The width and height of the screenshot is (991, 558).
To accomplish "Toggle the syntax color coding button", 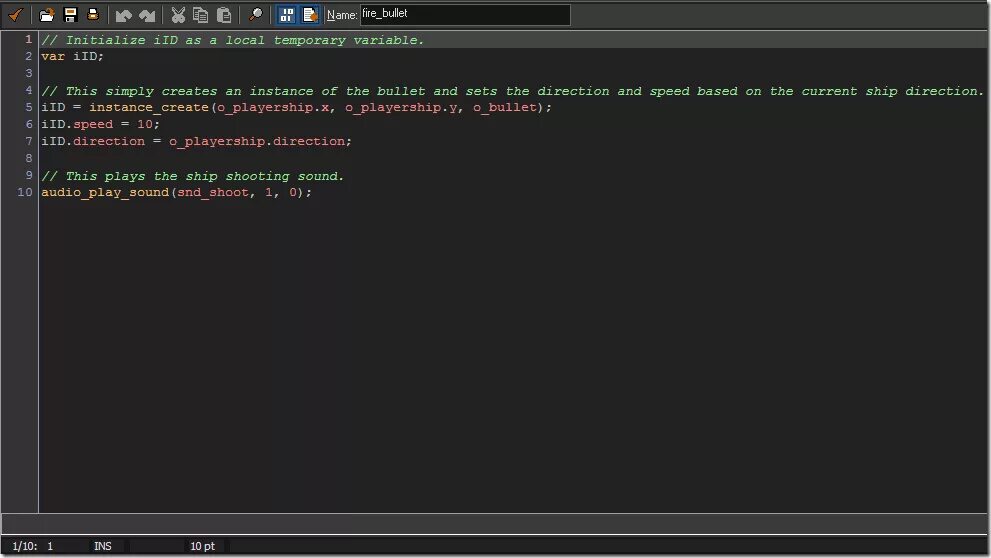I will point(310,15).
